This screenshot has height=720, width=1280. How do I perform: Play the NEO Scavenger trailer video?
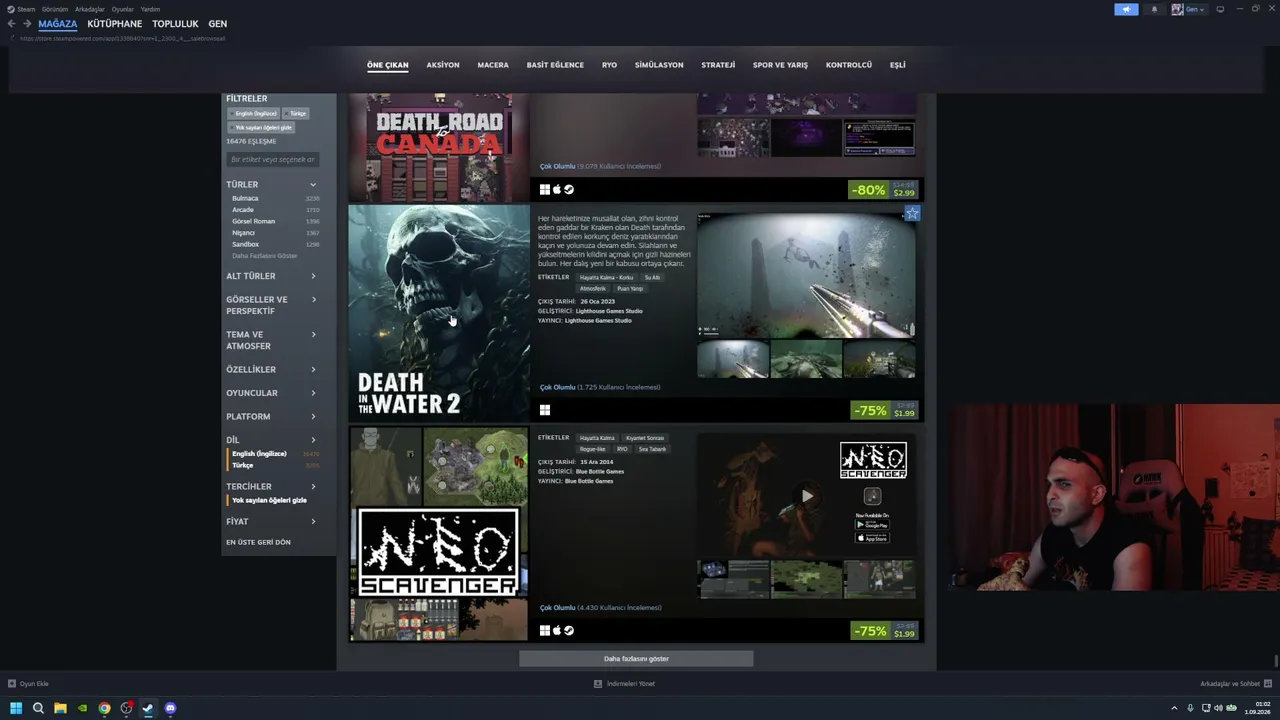[x=807, y=495]
